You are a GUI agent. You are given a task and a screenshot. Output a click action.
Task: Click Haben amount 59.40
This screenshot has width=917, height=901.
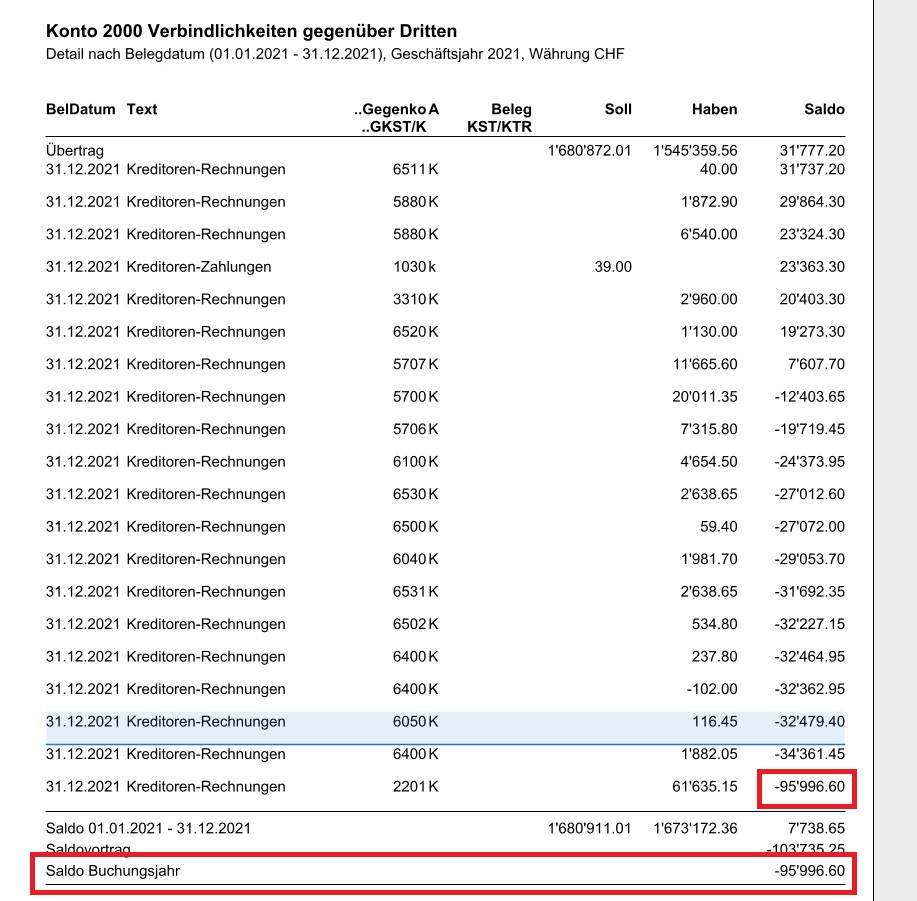(719, 527)
